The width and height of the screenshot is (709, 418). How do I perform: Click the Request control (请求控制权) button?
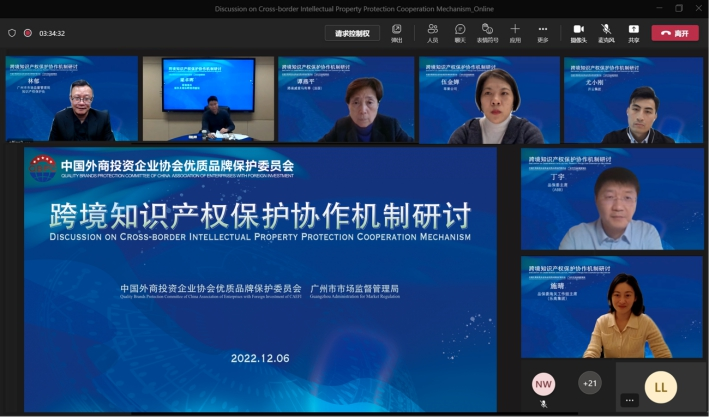point(352,33)
